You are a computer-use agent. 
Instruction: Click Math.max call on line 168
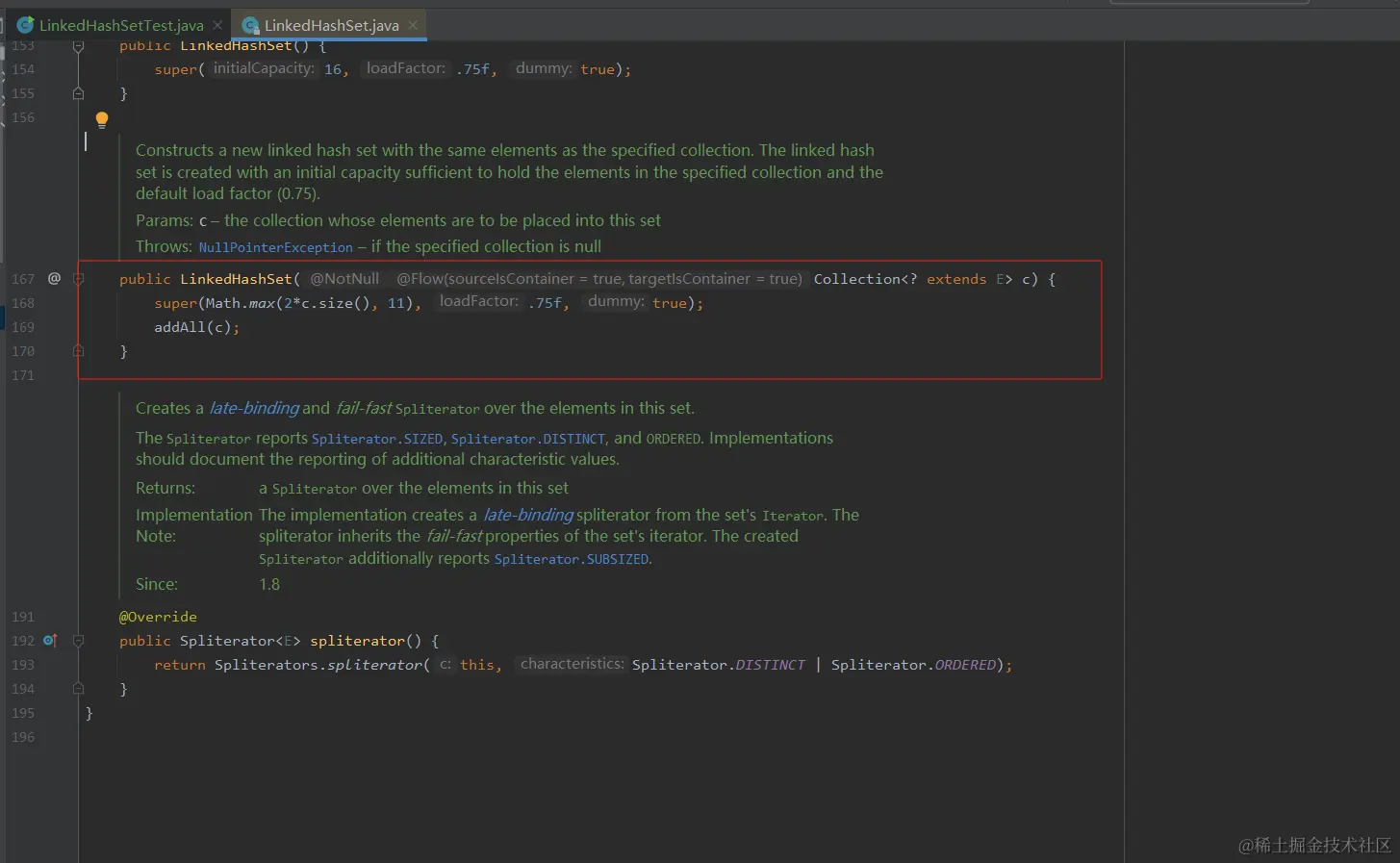[241, 303]
